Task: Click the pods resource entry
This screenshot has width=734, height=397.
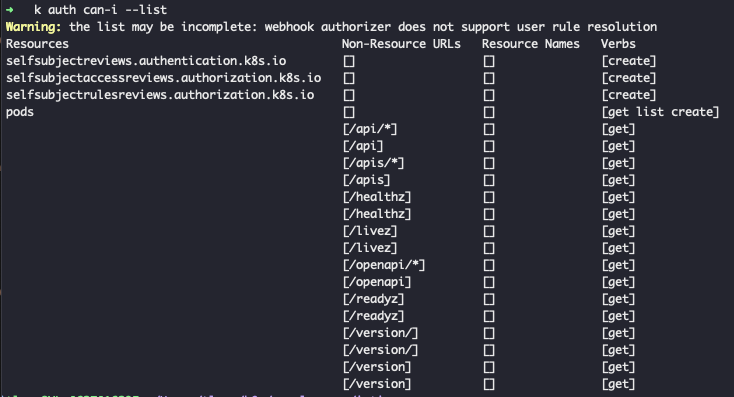Action: point(20,112)
